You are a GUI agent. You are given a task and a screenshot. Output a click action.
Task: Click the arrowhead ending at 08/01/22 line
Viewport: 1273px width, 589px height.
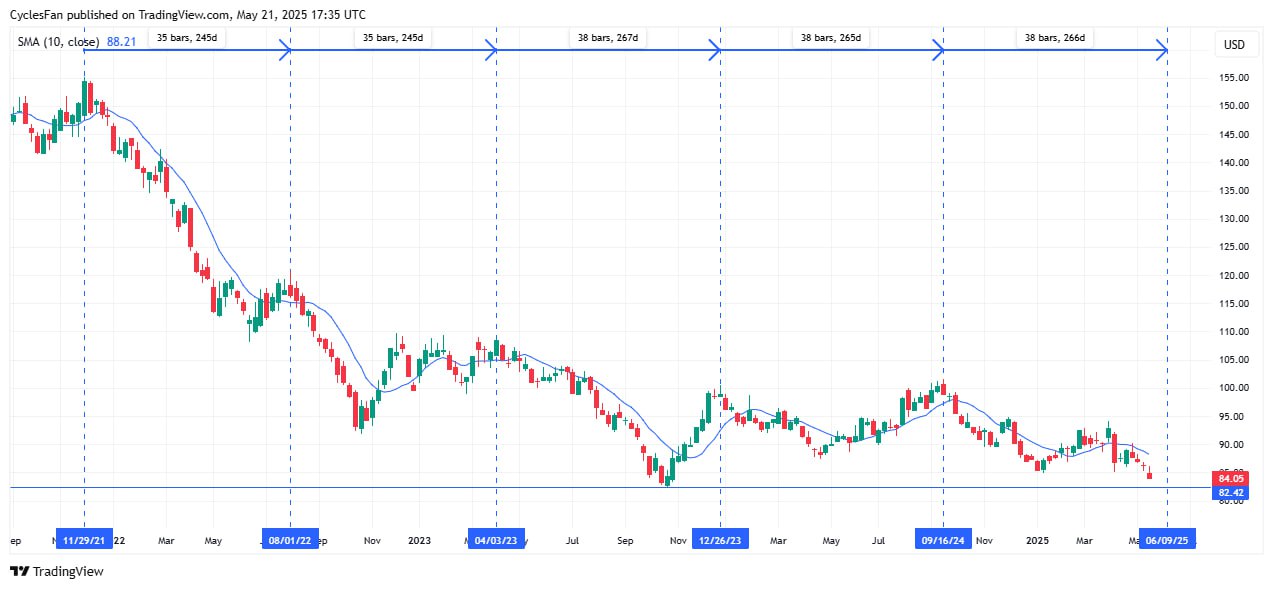click(285, 49)
